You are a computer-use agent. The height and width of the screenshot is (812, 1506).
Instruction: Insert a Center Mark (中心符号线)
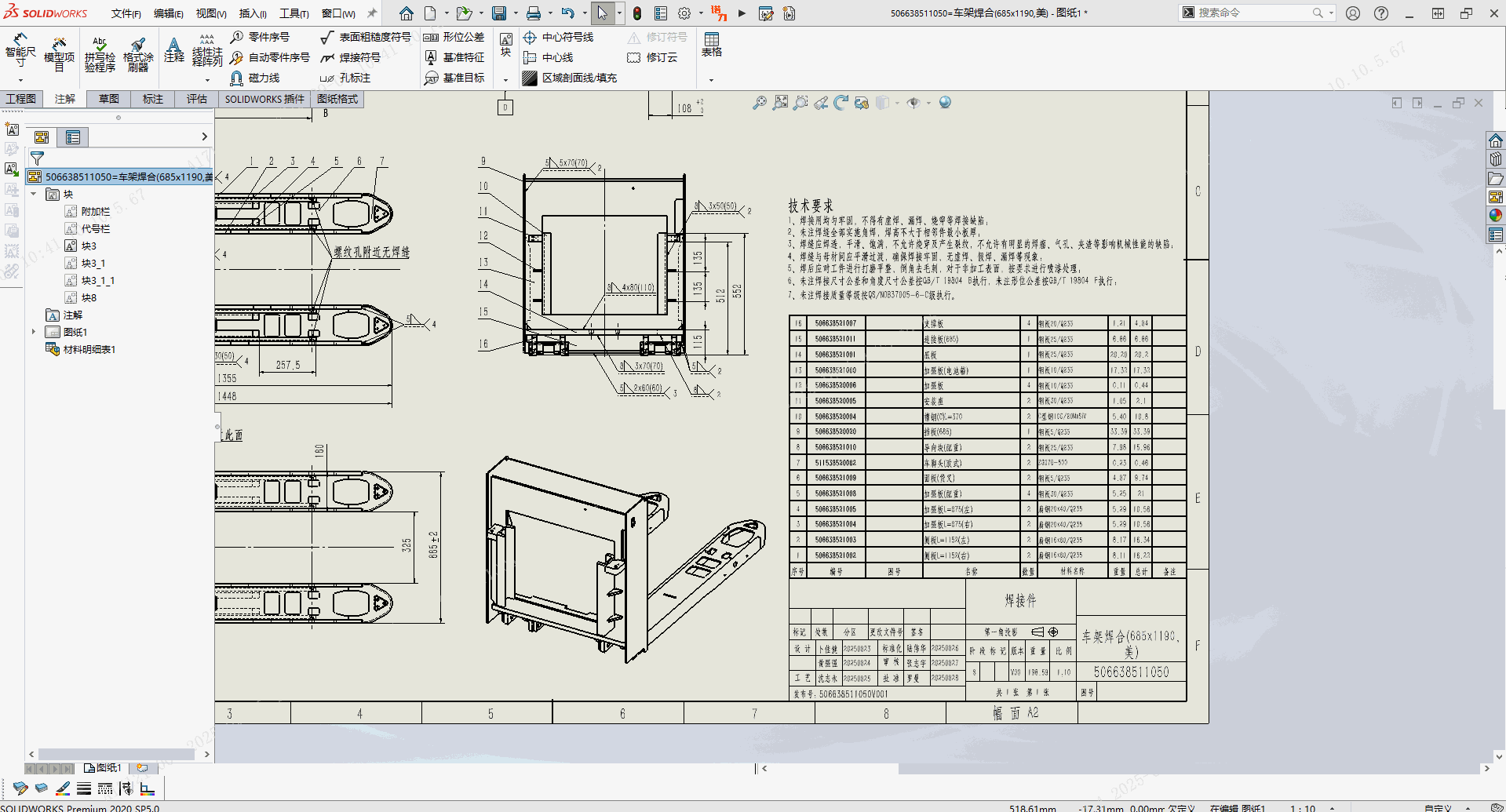coord(558,37)
